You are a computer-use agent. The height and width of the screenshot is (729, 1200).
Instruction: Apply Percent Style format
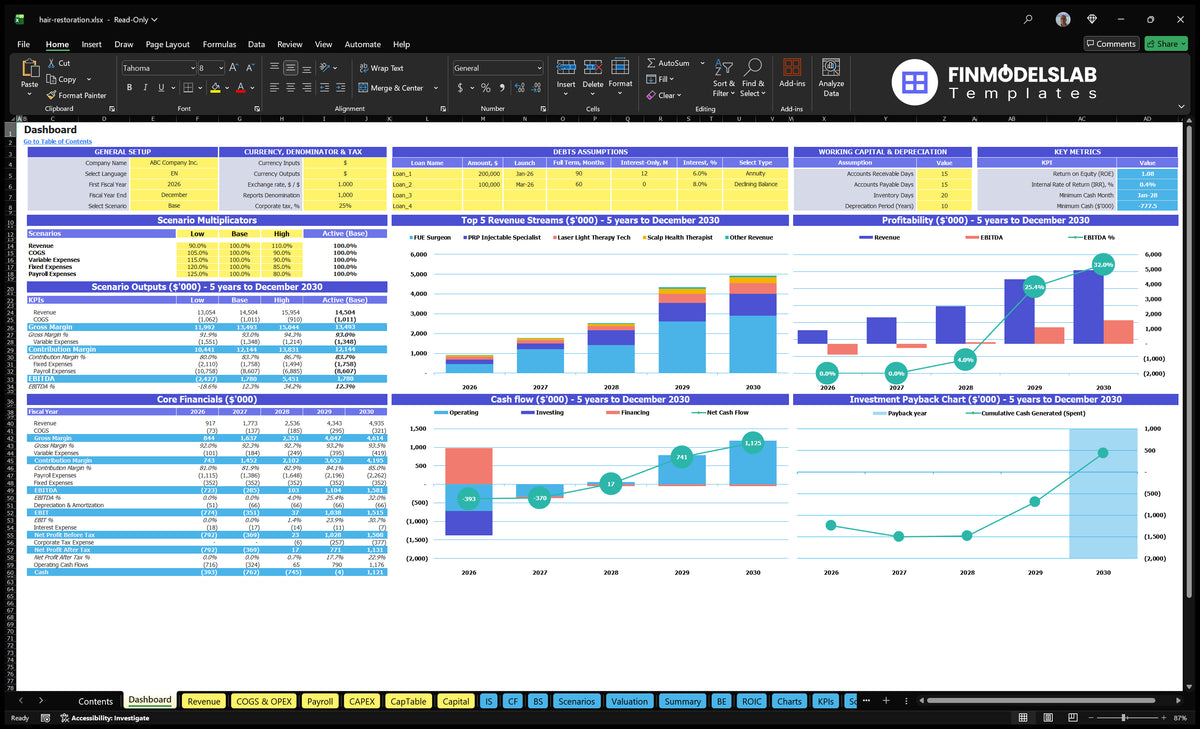coord(486,88)
